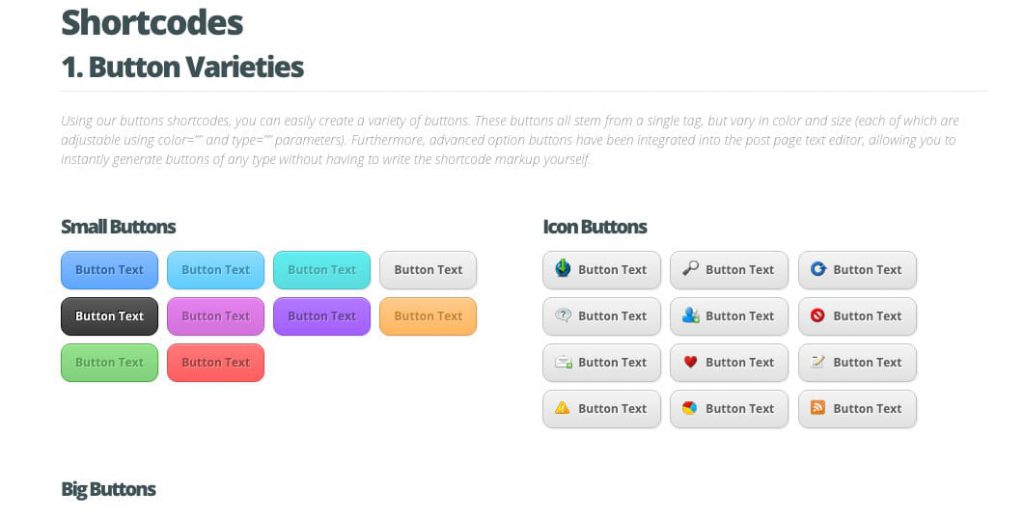Click the orange small Button Text

(428, 316)
